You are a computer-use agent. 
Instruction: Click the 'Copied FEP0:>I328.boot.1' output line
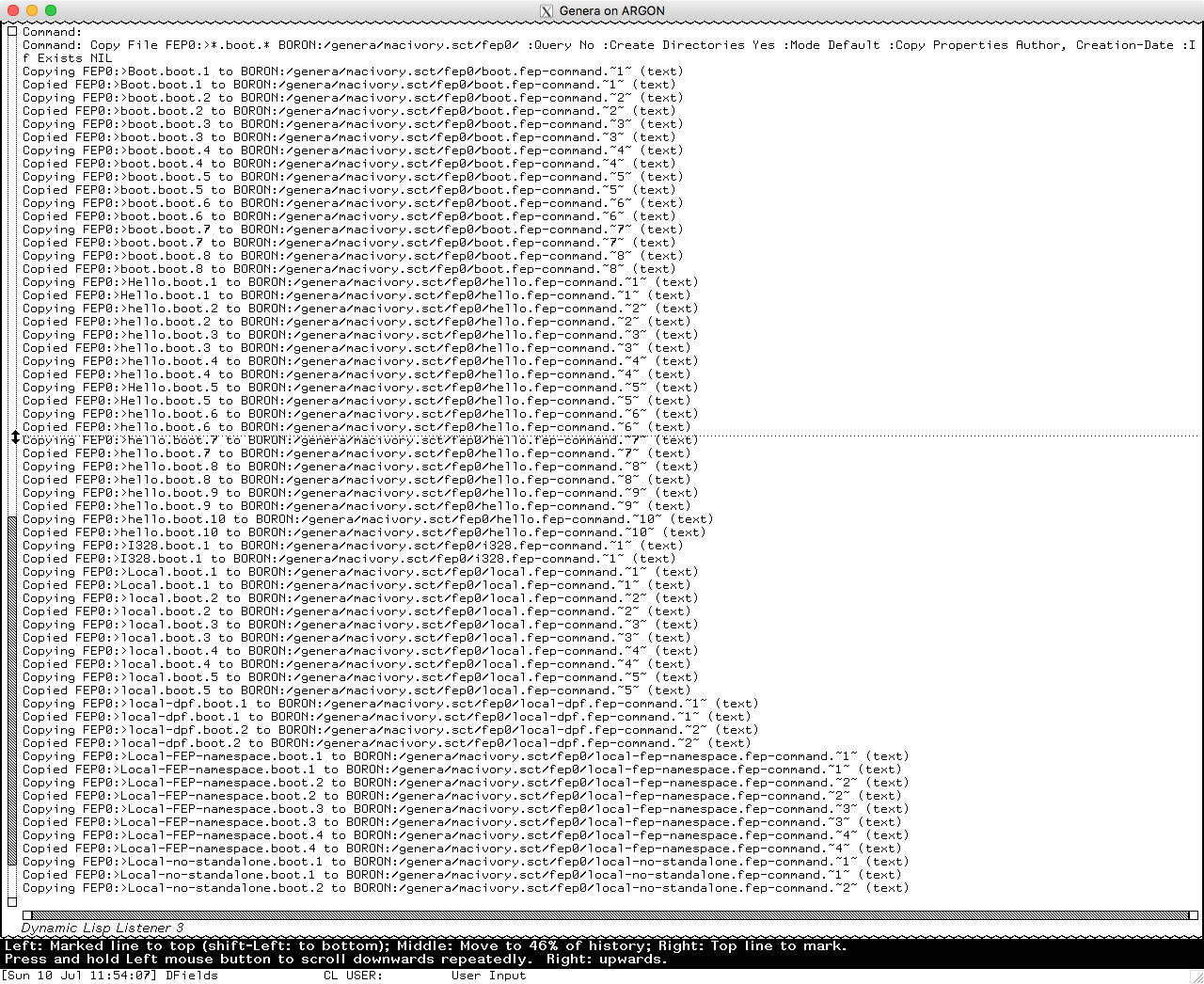[345, 559]
